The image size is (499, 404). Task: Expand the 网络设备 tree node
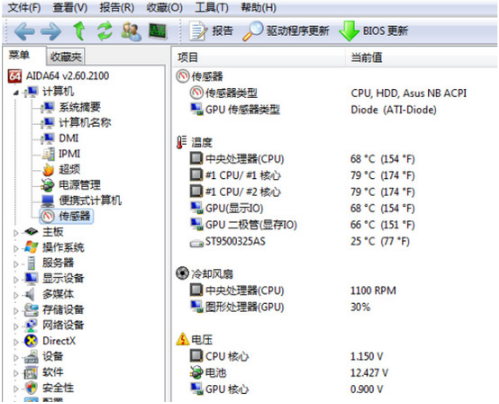15,327
